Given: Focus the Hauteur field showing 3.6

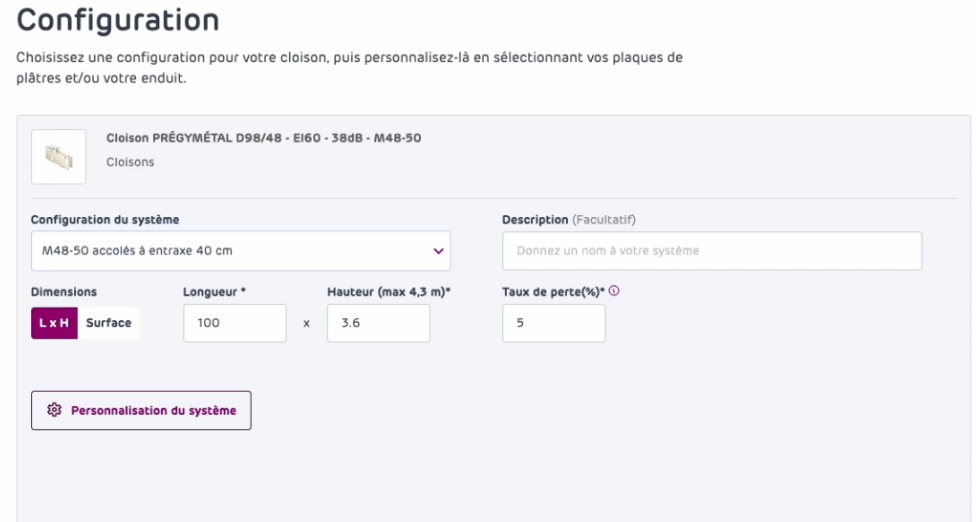Looking at the screenshot, I should [x=378, y=323].
